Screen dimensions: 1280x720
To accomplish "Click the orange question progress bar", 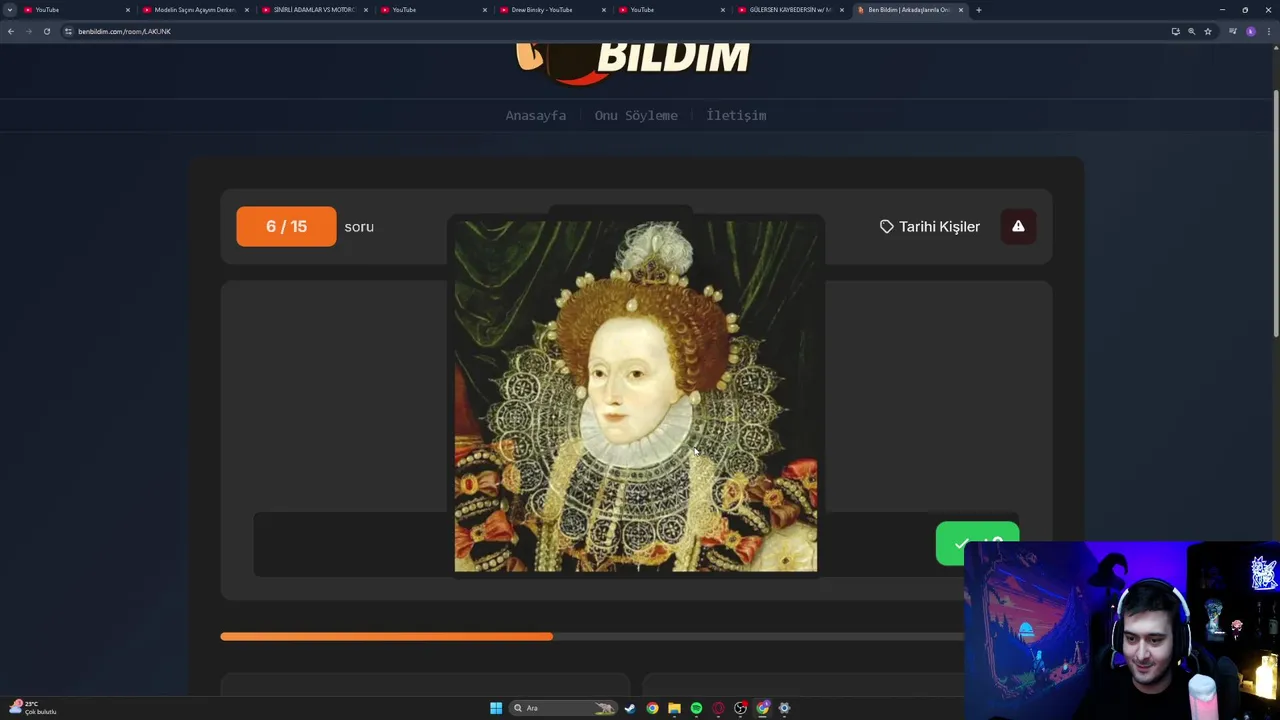I will pos(386,636).
